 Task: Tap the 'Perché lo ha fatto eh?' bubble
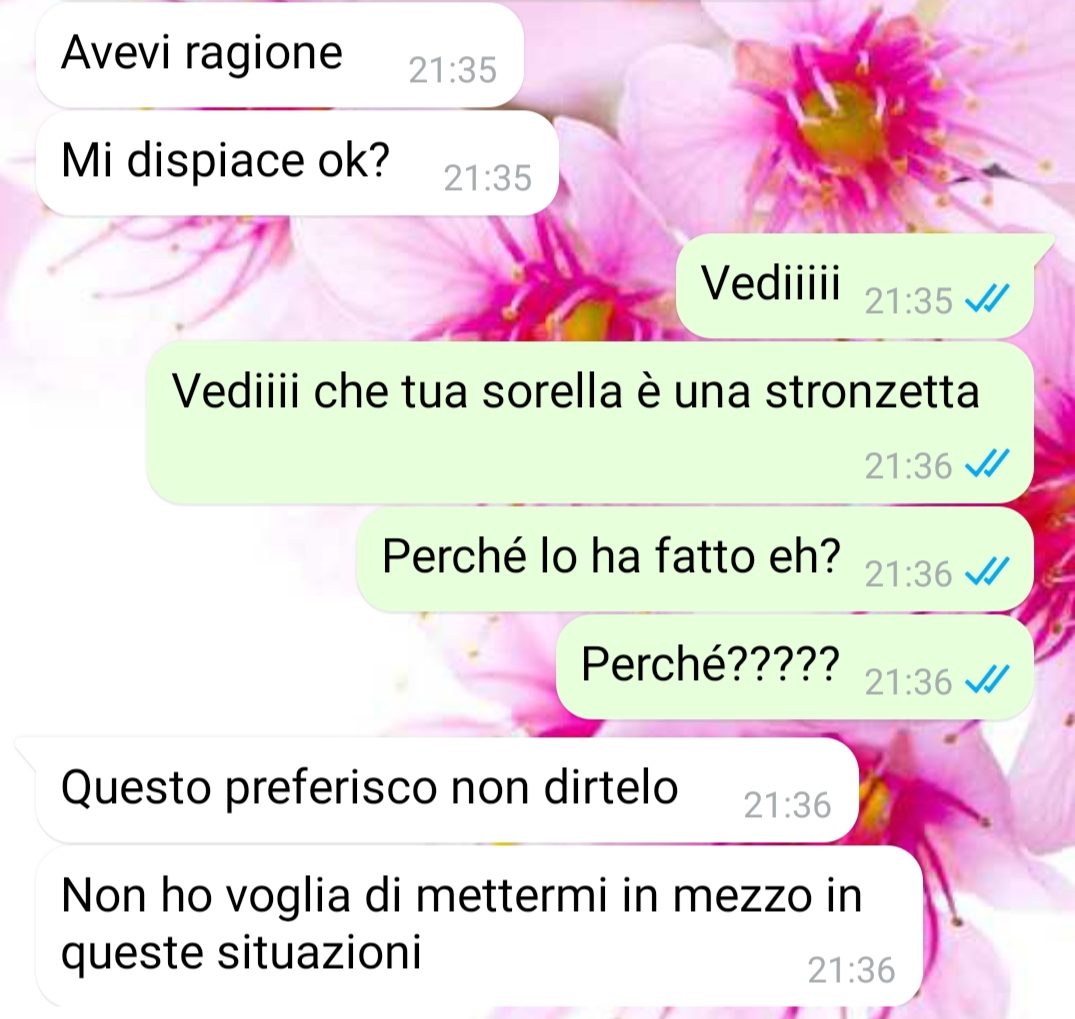tap(695, 558)
